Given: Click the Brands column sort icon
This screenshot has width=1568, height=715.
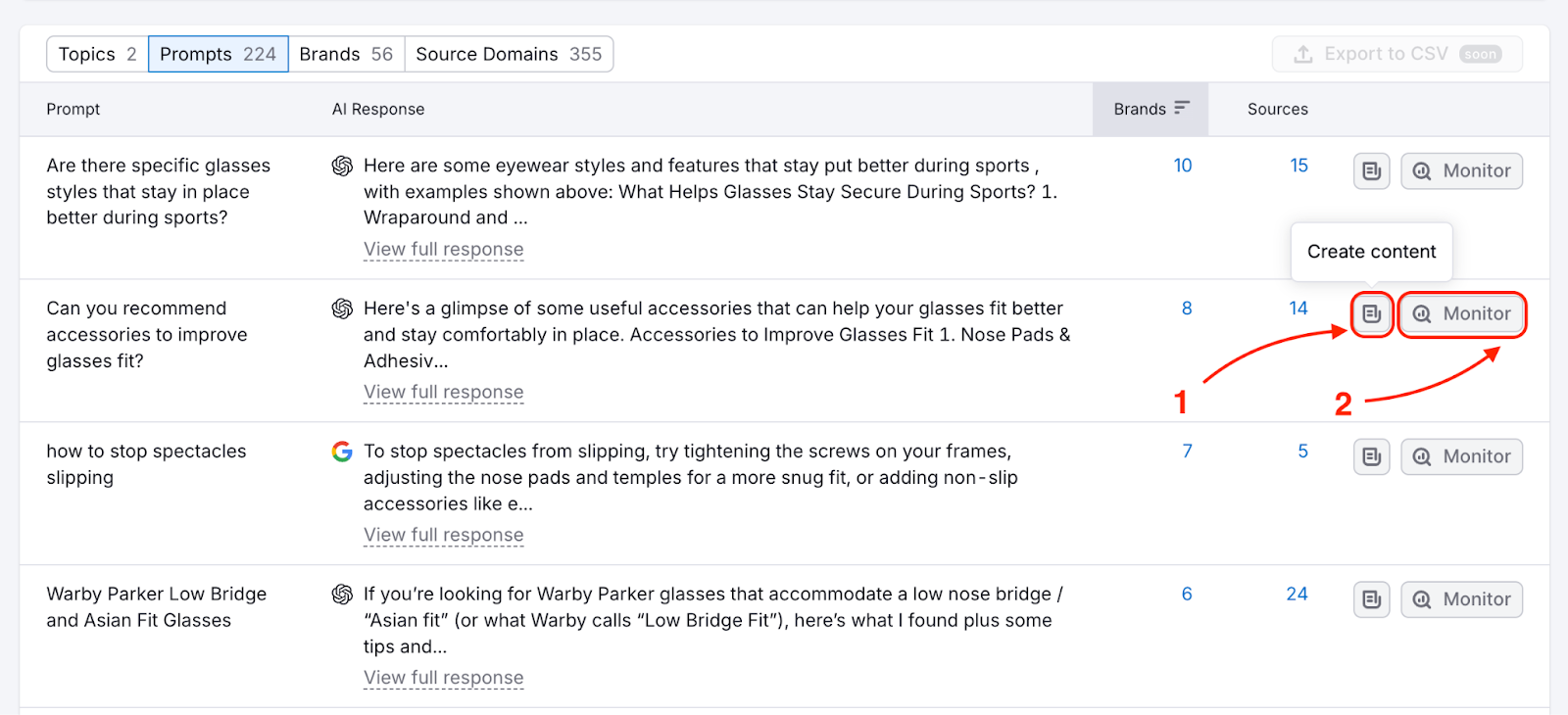Looking at the screenshot, I should [1182, 108].
